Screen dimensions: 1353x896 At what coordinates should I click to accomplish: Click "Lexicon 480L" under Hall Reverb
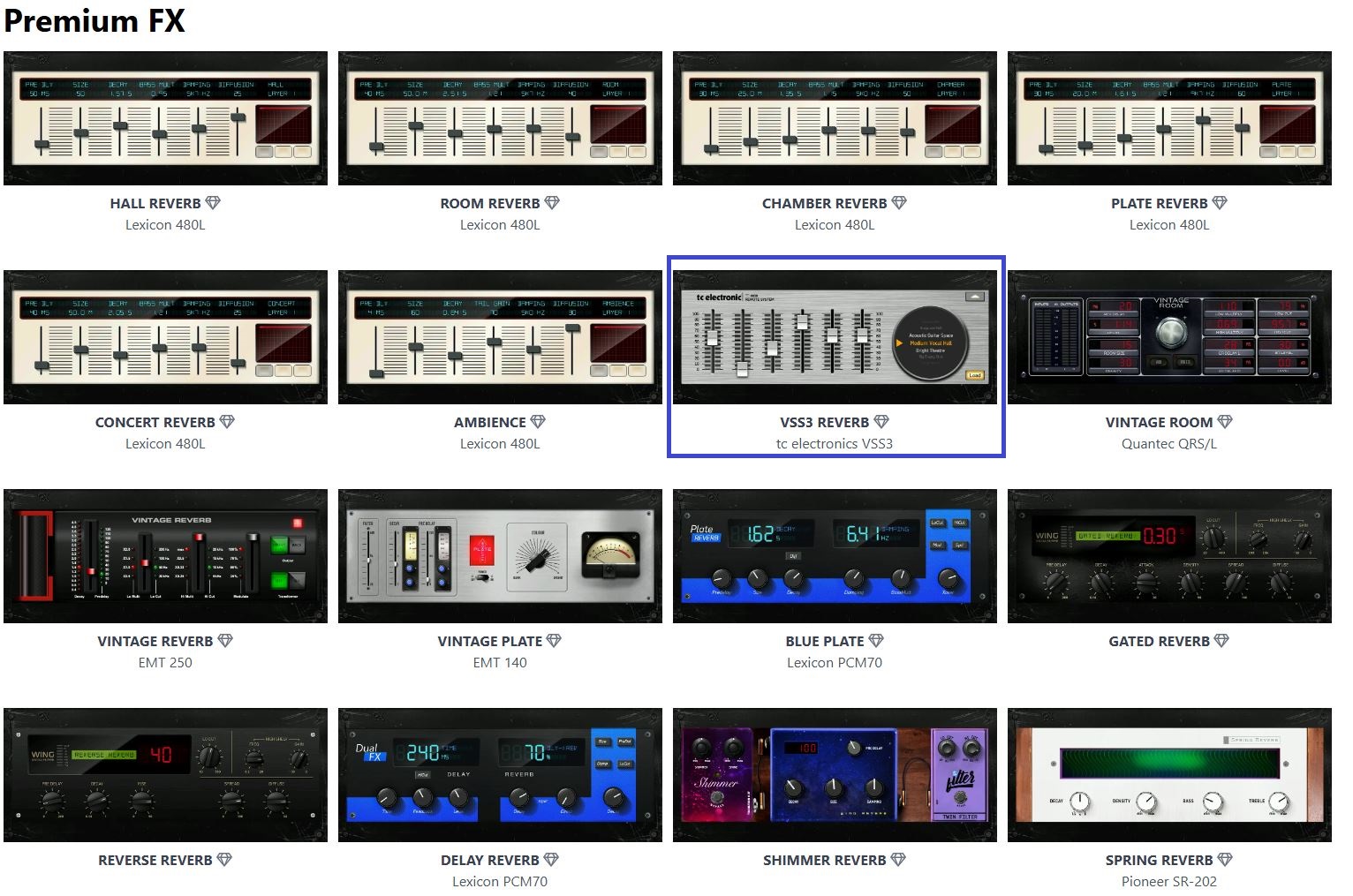pyautogui.click(x=165, y=225)
